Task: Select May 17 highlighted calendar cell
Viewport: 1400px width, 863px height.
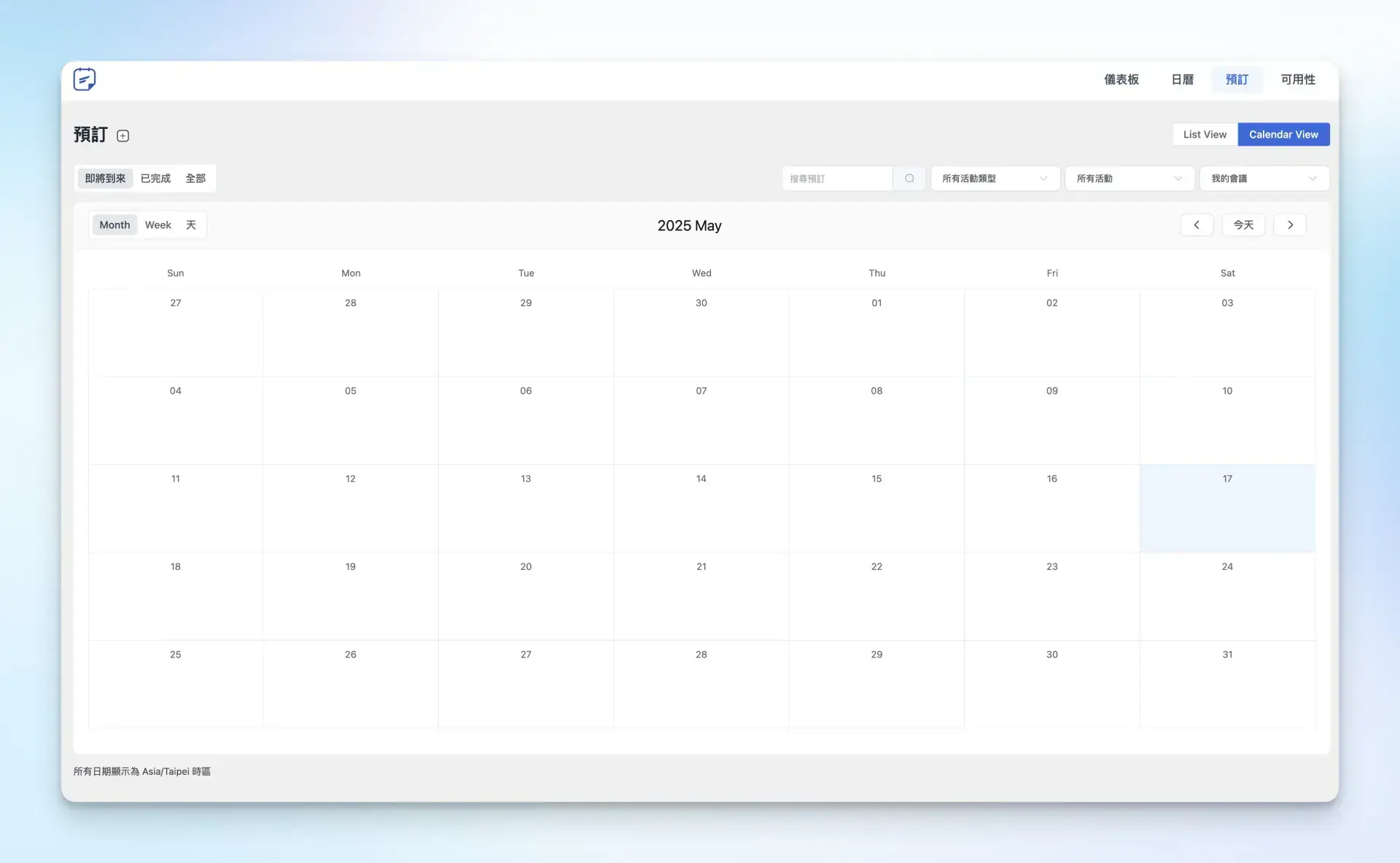Action: click(1227, 508)
